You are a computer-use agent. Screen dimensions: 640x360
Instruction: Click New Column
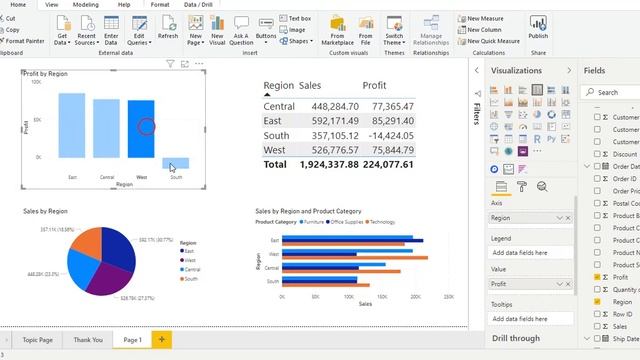point(480,30)
